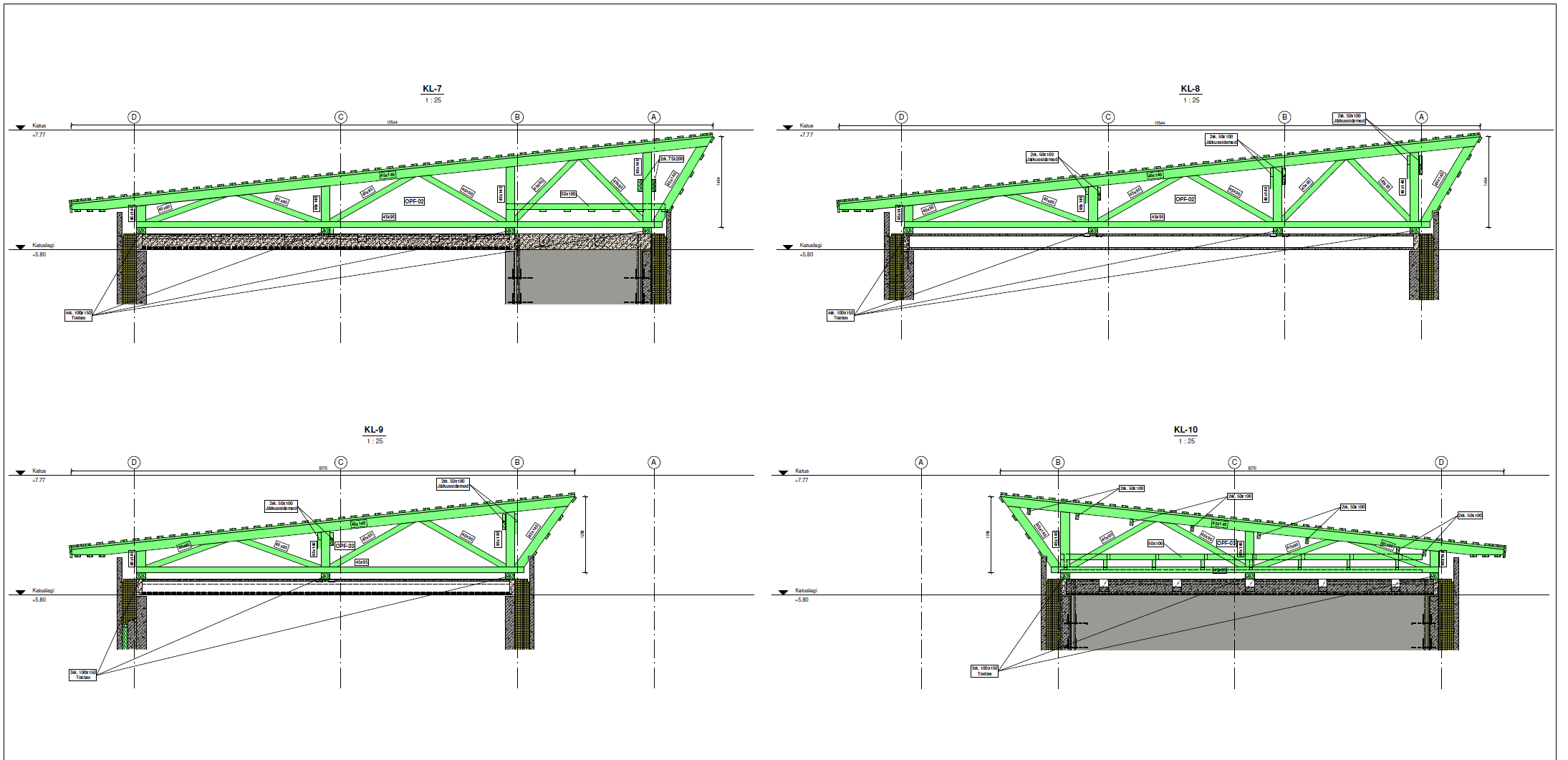1568x760 pixels.
Task: Select 10544 dimension text in KL-7
Action: click(x=392, y=122)
